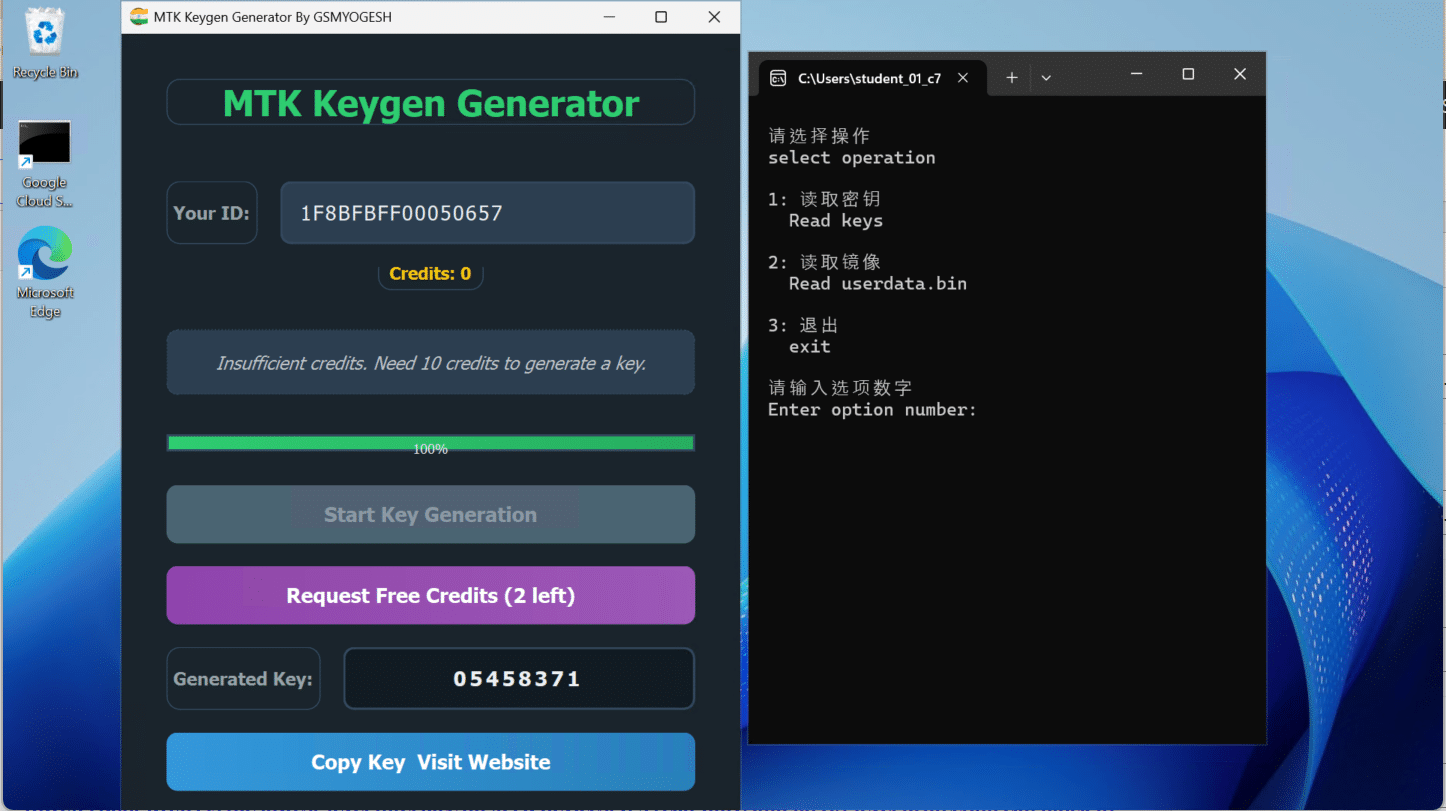Select the Microsoft Edge desktop icon
The image size is (1446, 811).
tap(45, 262)
